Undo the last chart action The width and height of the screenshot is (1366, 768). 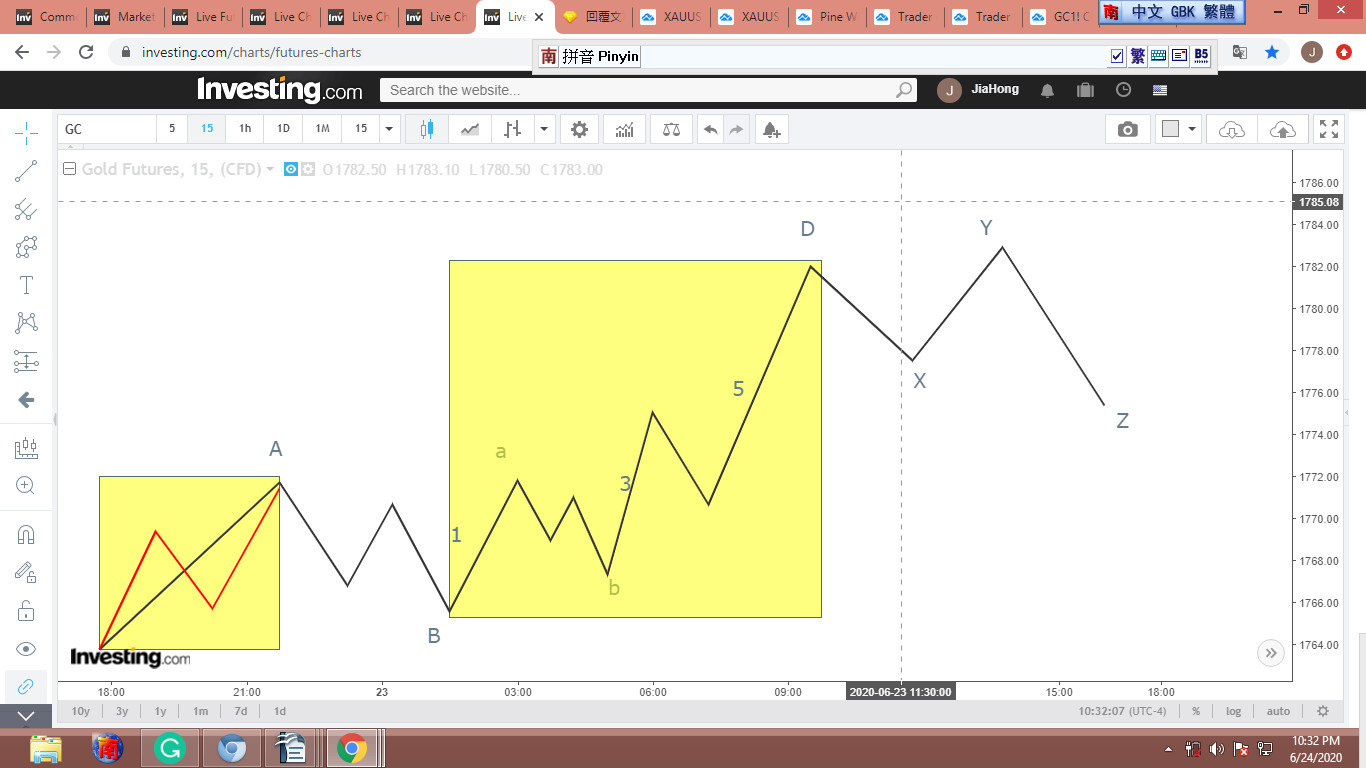710,129
